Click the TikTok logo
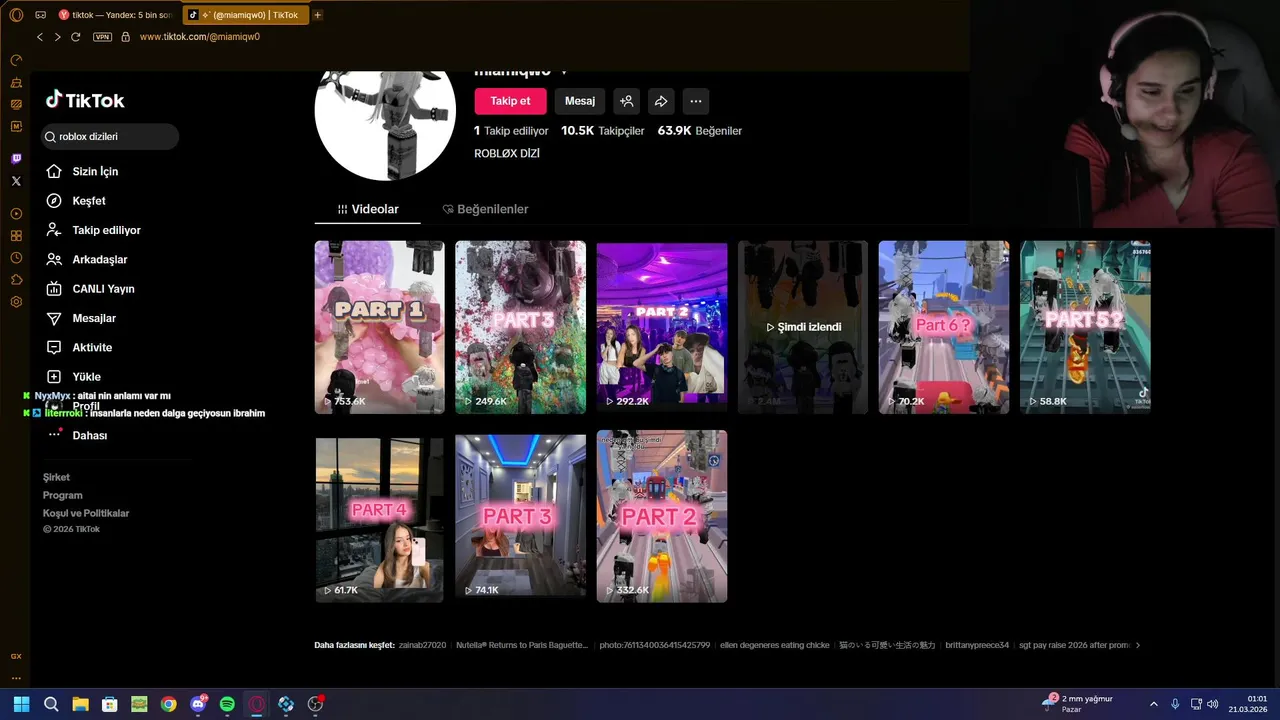Image resolution: width=1280 pixels, height=720 pixels. (85, 100)
